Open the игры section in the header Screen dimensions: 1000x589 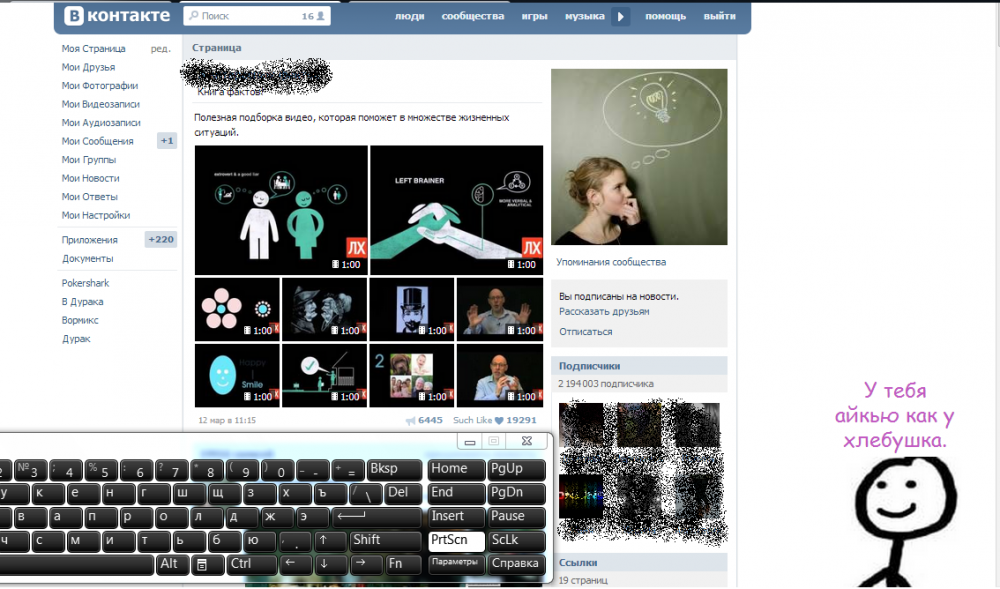pyautogui.click(x=534, y=16)
